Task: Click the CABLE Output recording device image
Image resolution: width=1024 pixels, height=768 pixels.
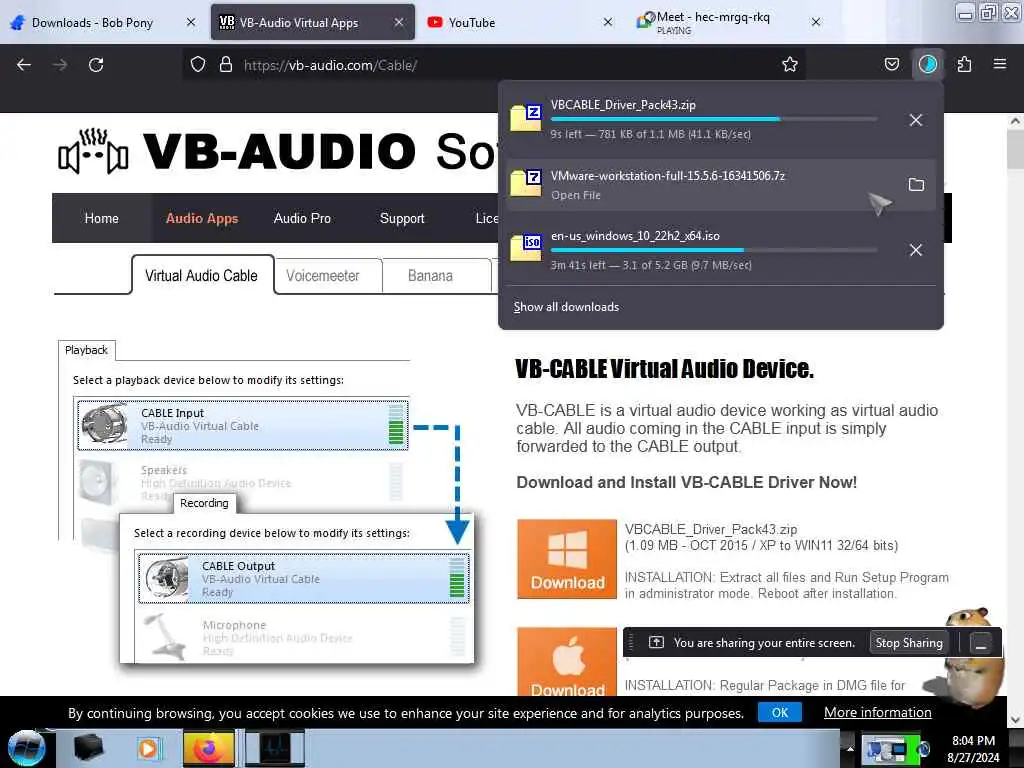Action: pyautogui.click(x=166, y=578)
